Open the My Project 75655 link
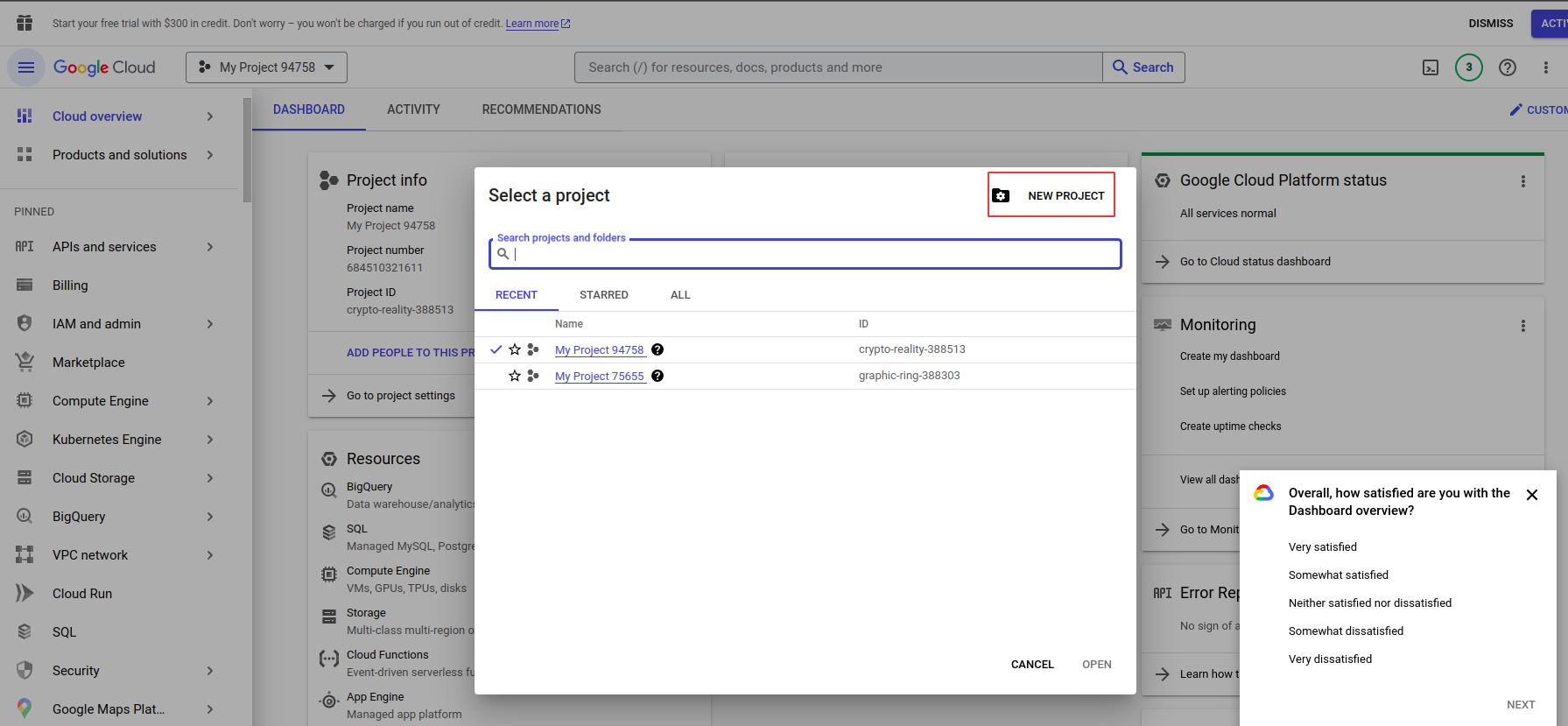The image size is (1568, 726). point(600,377)
